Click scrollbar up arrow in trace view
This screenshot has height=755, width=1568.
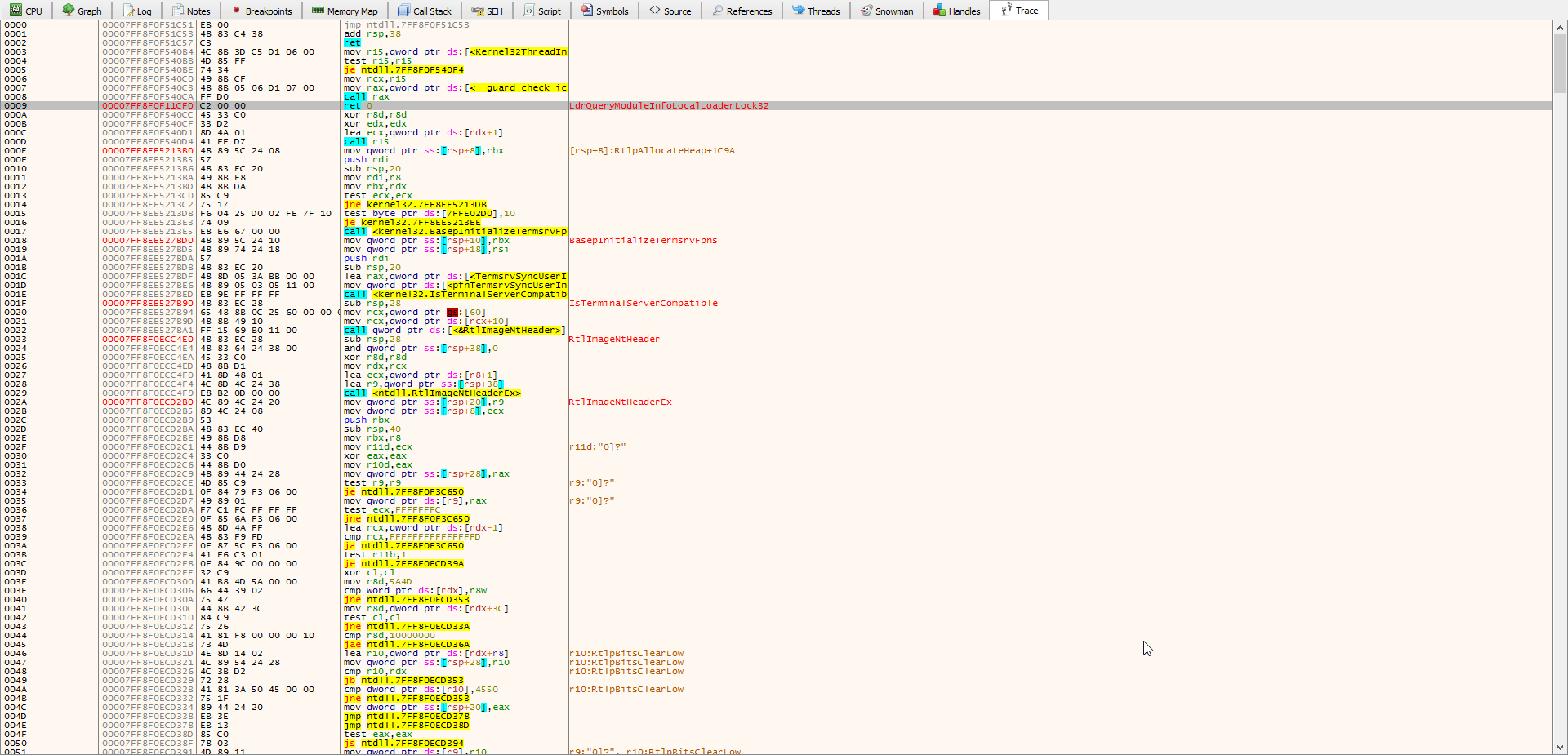pyautogui.click(x=1560, y=27)
